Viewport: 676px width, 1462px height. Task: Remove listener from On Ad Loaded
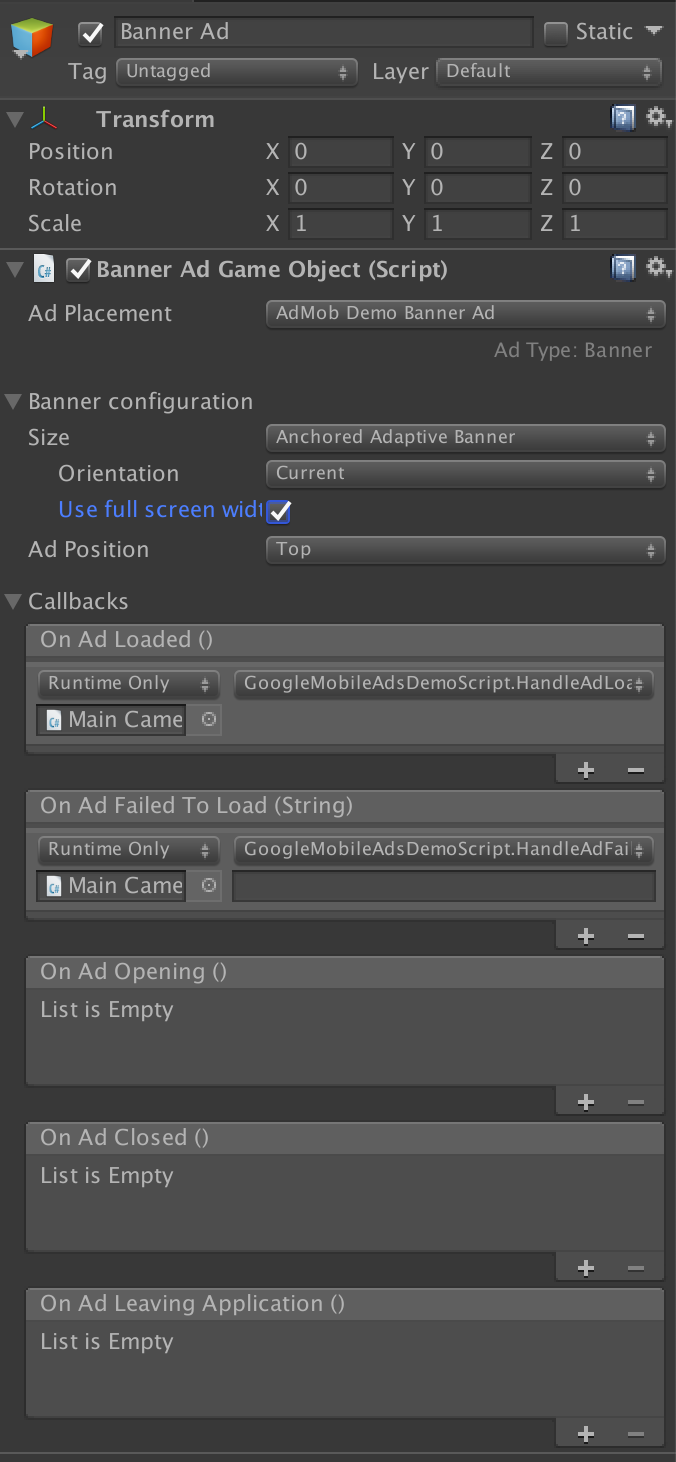[635, 770]
